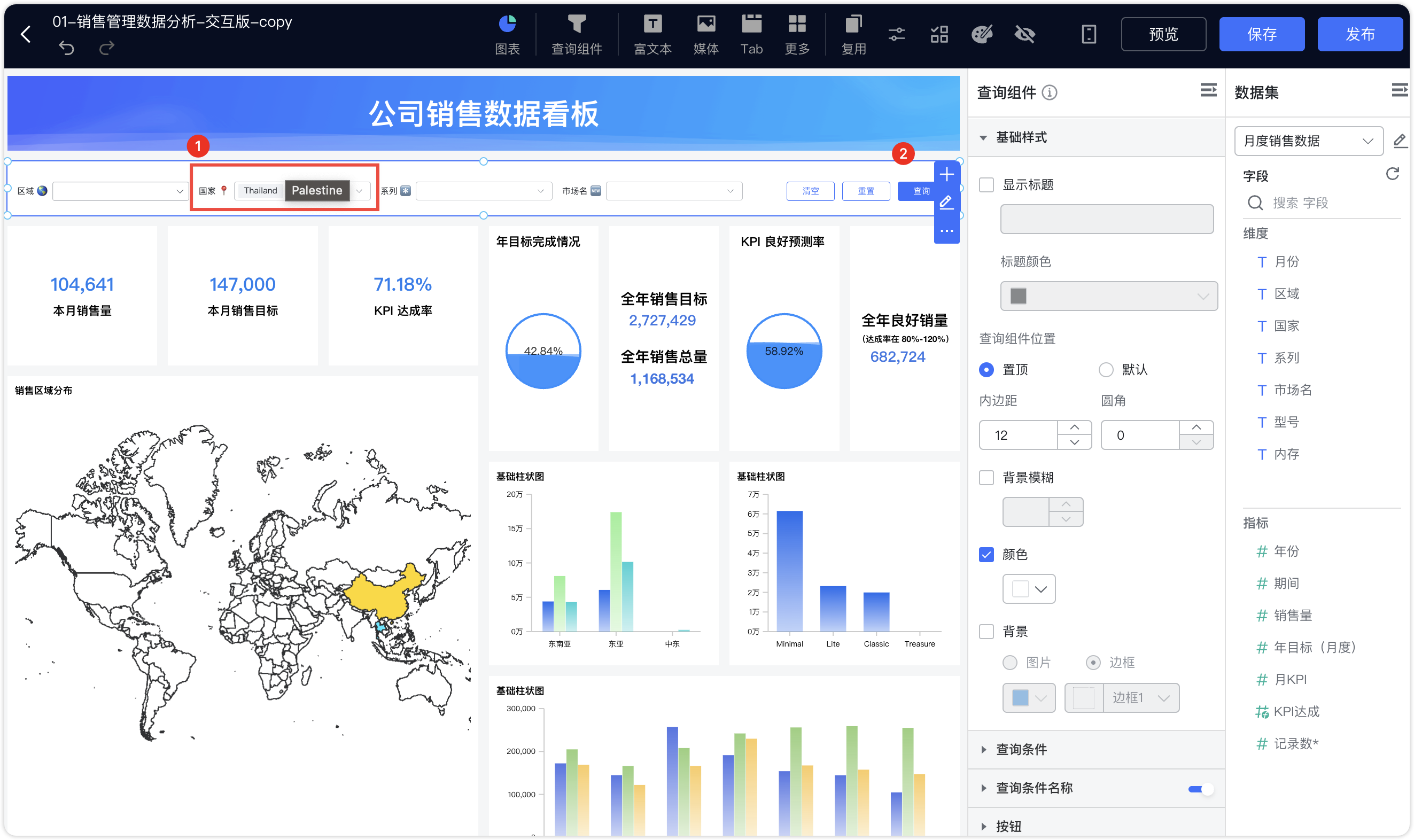Click the pencil edit icon on query widget
The image size is (1414, 840).
pos(946,202)
